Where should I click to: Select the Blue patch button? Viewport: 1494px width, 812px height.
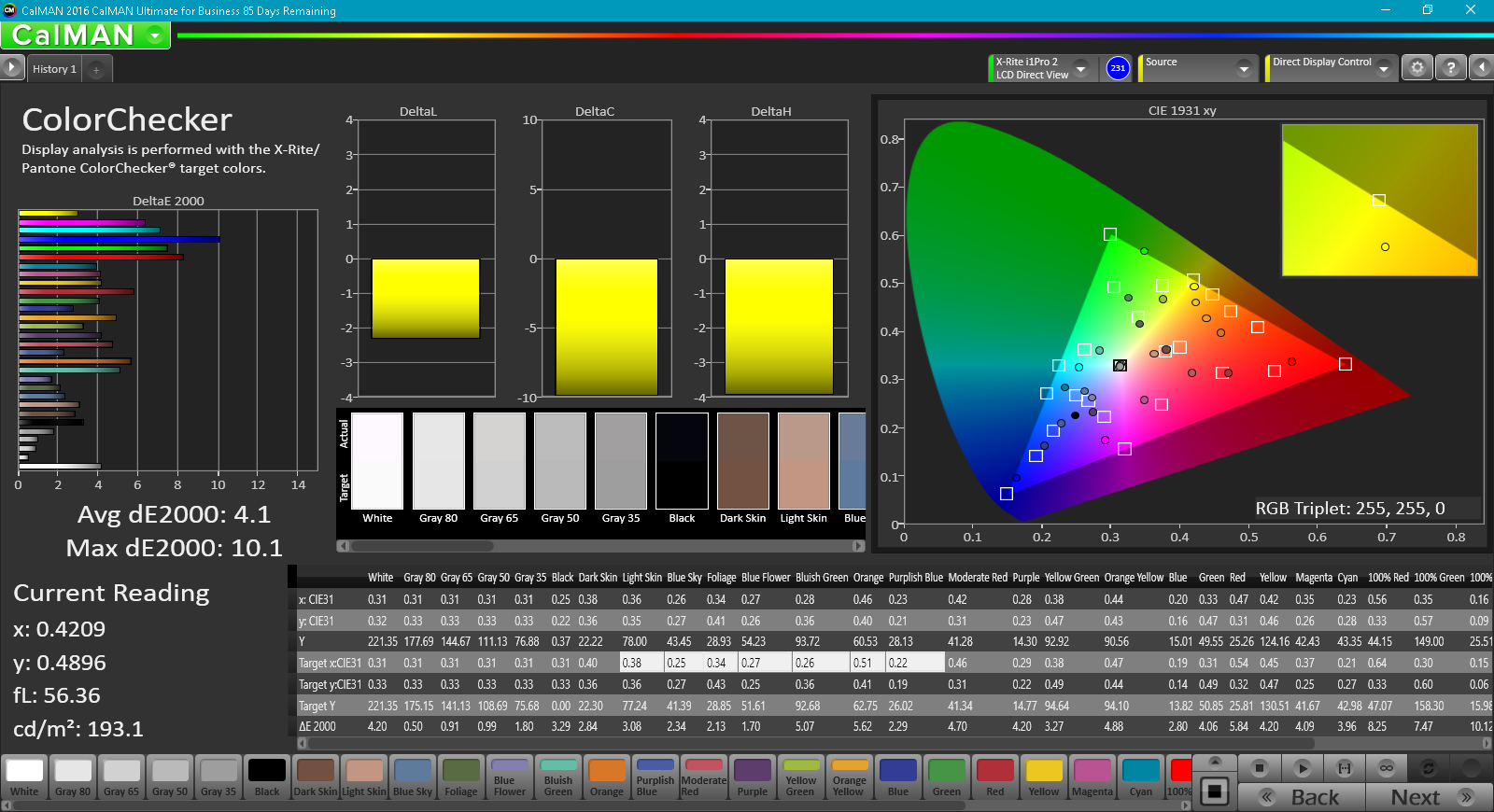tap(898, 777)
